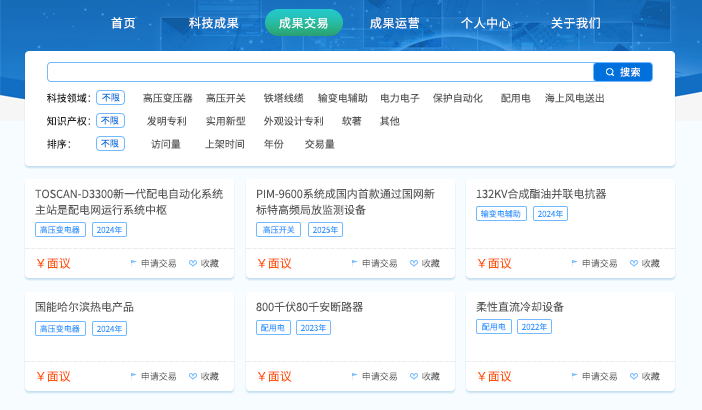Click ¥面议 price on 国能哈尔滨热电产品 card
702x410 pixels.
(54, 376)
